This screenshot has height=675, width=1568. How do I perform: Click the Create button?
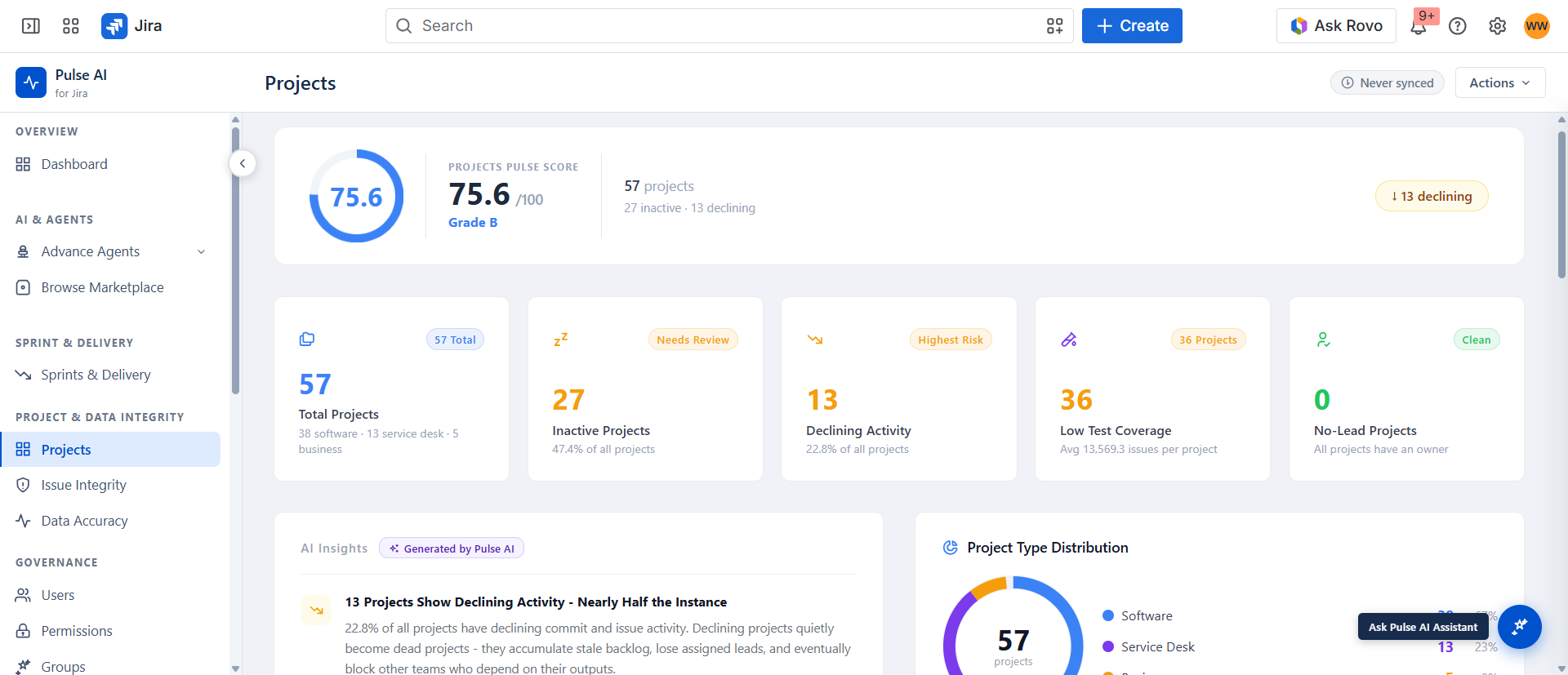coord(1132,26)
